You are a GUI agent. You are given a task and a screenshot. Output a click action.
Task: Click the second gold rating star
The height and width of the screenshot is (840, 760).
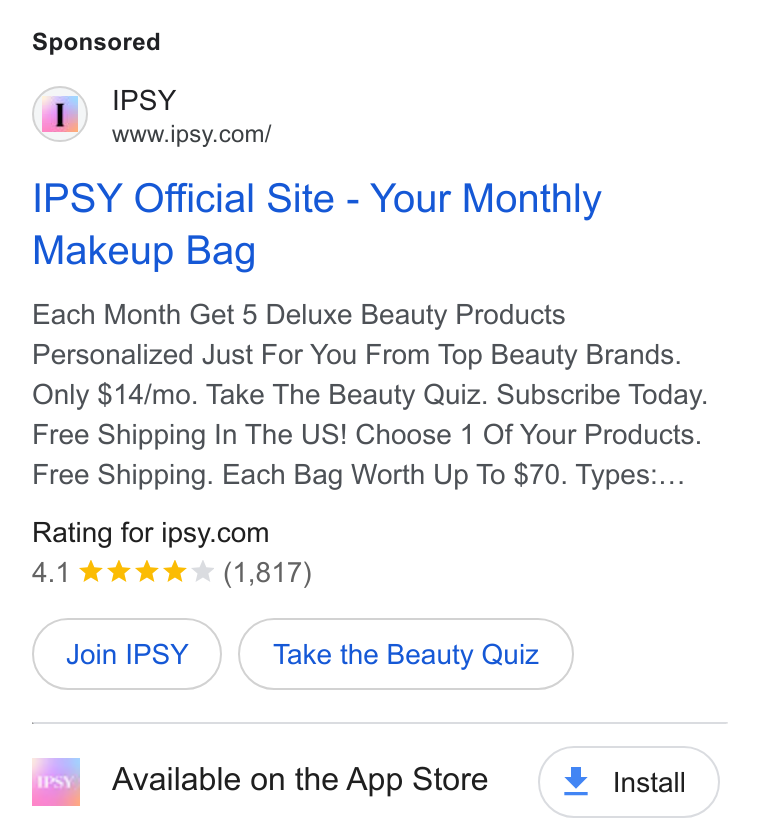point(119,572)
